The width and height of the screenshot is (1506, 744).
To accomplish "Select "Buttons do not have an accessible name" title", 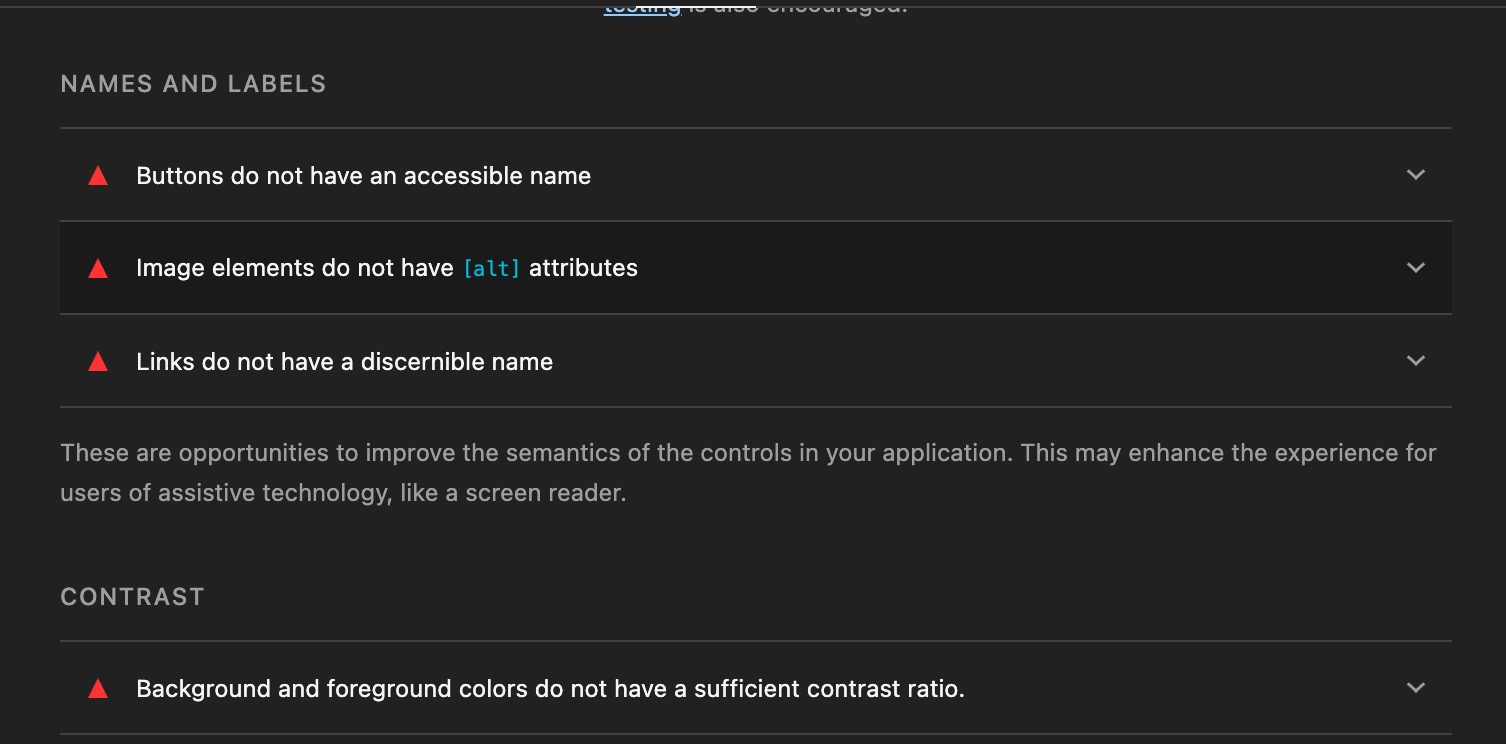I will pyautogui.click(x=363, y=176).
